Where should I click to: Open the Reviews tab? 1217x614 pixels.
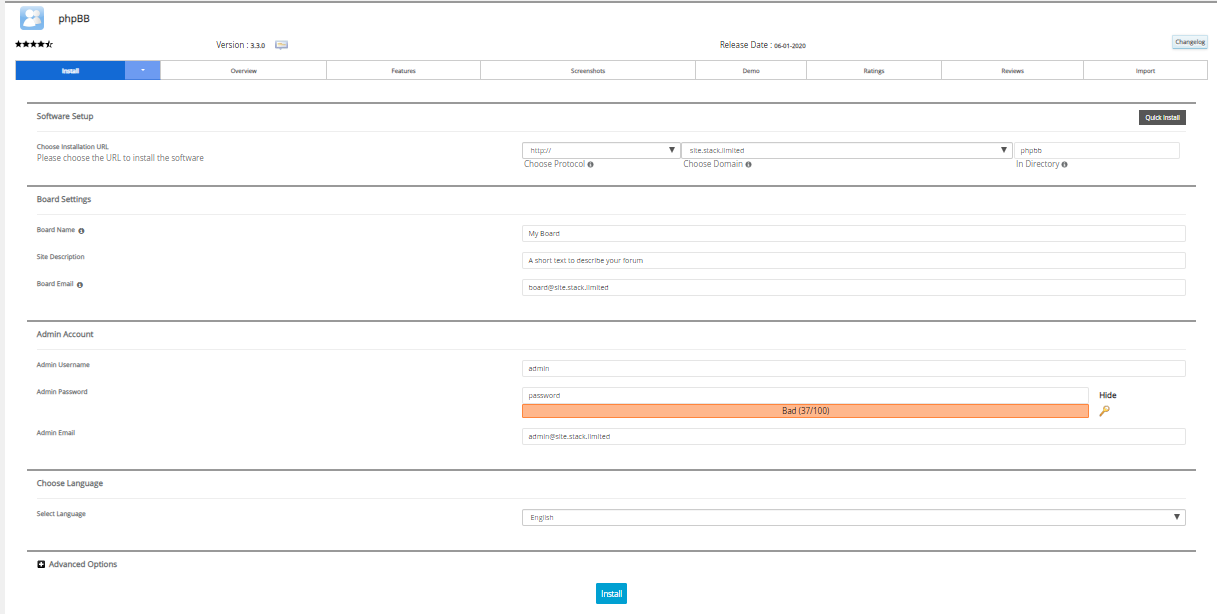(1012, 70)
